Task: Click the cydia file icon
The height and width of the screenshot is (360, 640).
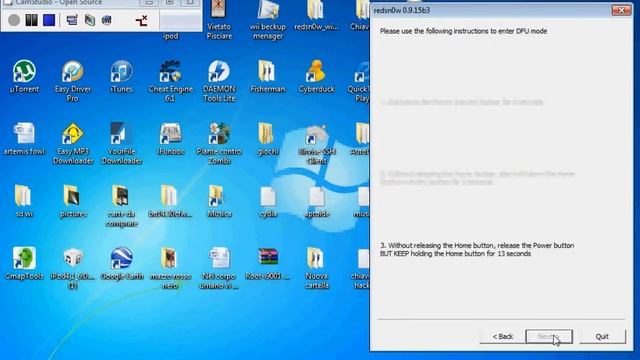Action: pyautogui.click(x=268, y=201)
